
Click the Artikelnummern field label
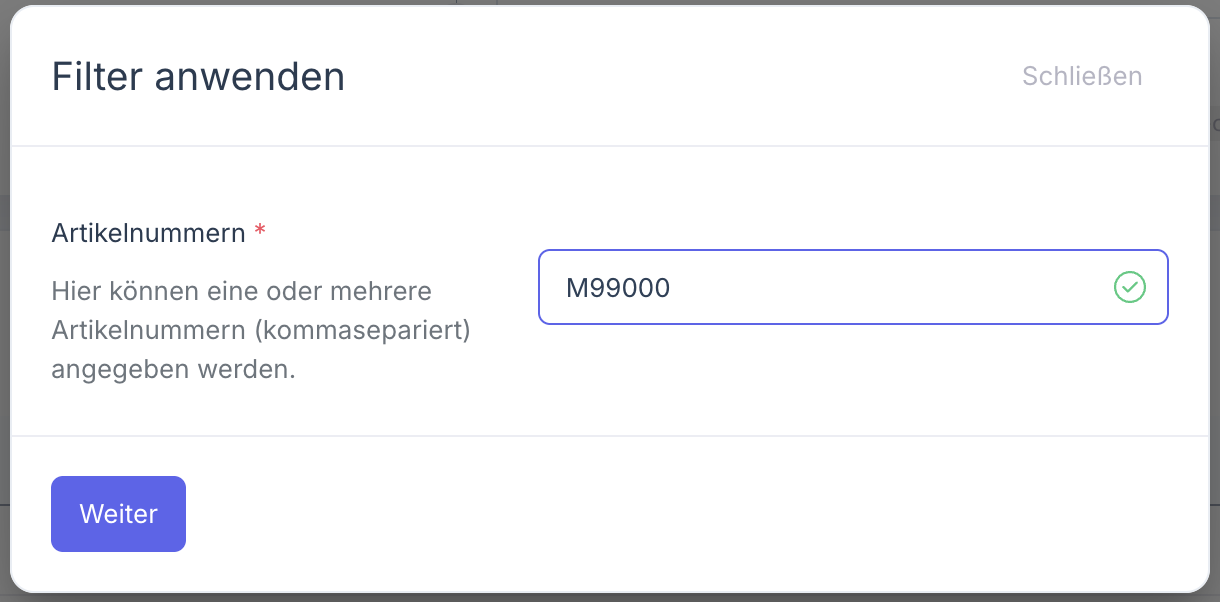[x=148, y=231]
